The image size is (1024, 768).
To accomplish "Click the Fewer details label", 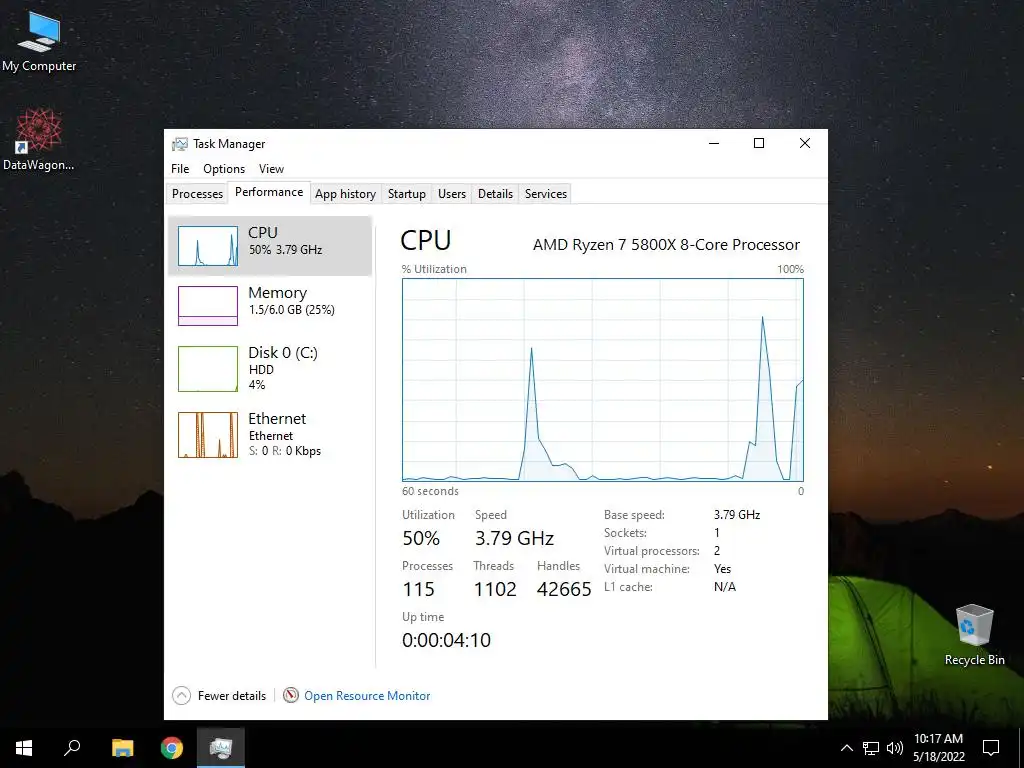I will 232,696.
